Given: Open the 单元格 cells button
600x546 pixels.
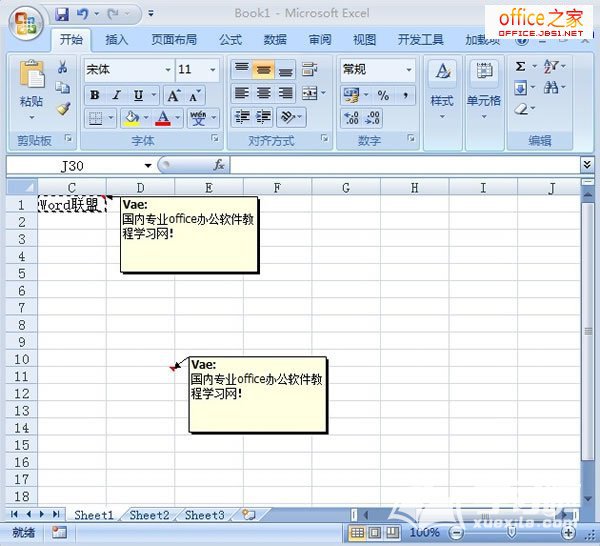Looking at the screenshot, I should (484, 92).
